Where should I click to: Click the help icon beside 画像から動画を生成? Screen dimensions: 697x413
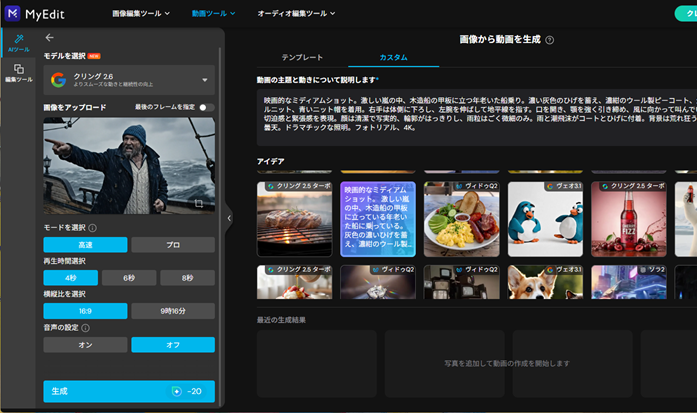(550, 39)
